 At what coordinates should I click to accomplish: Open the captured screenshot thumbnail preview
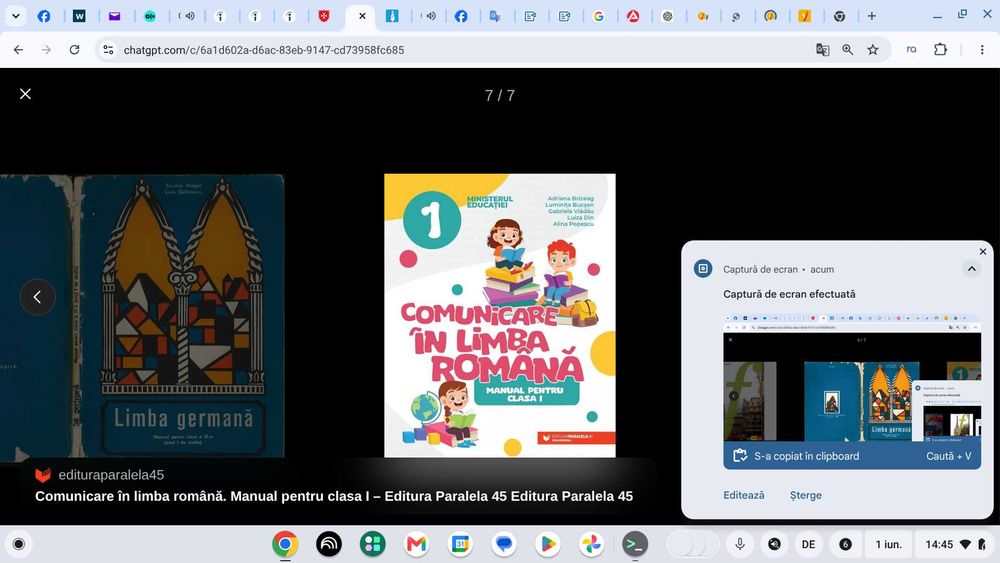click(x=852, y=377)
